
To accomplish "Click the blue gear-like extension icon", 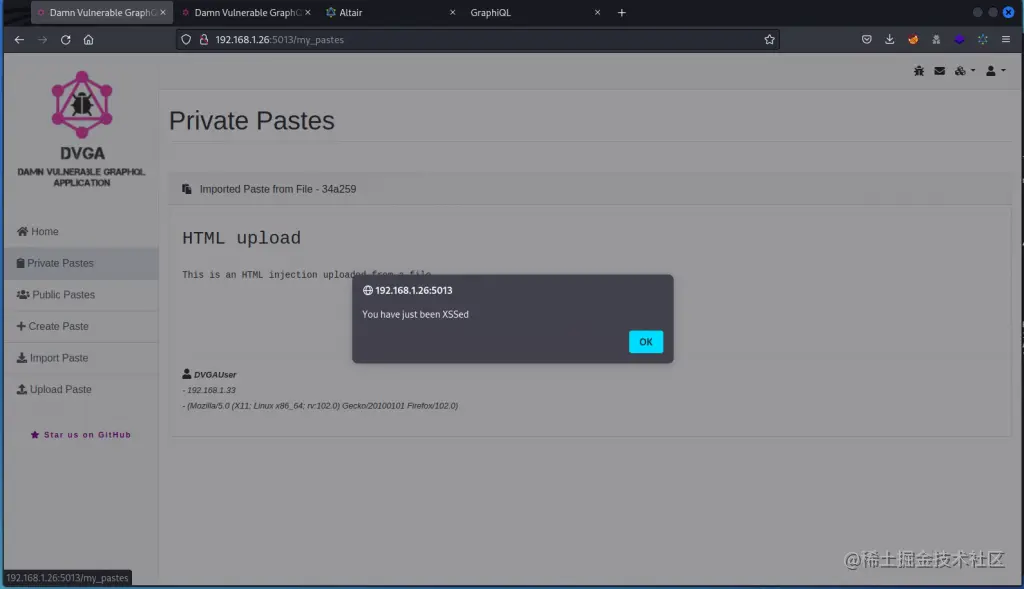I will 982,40.
